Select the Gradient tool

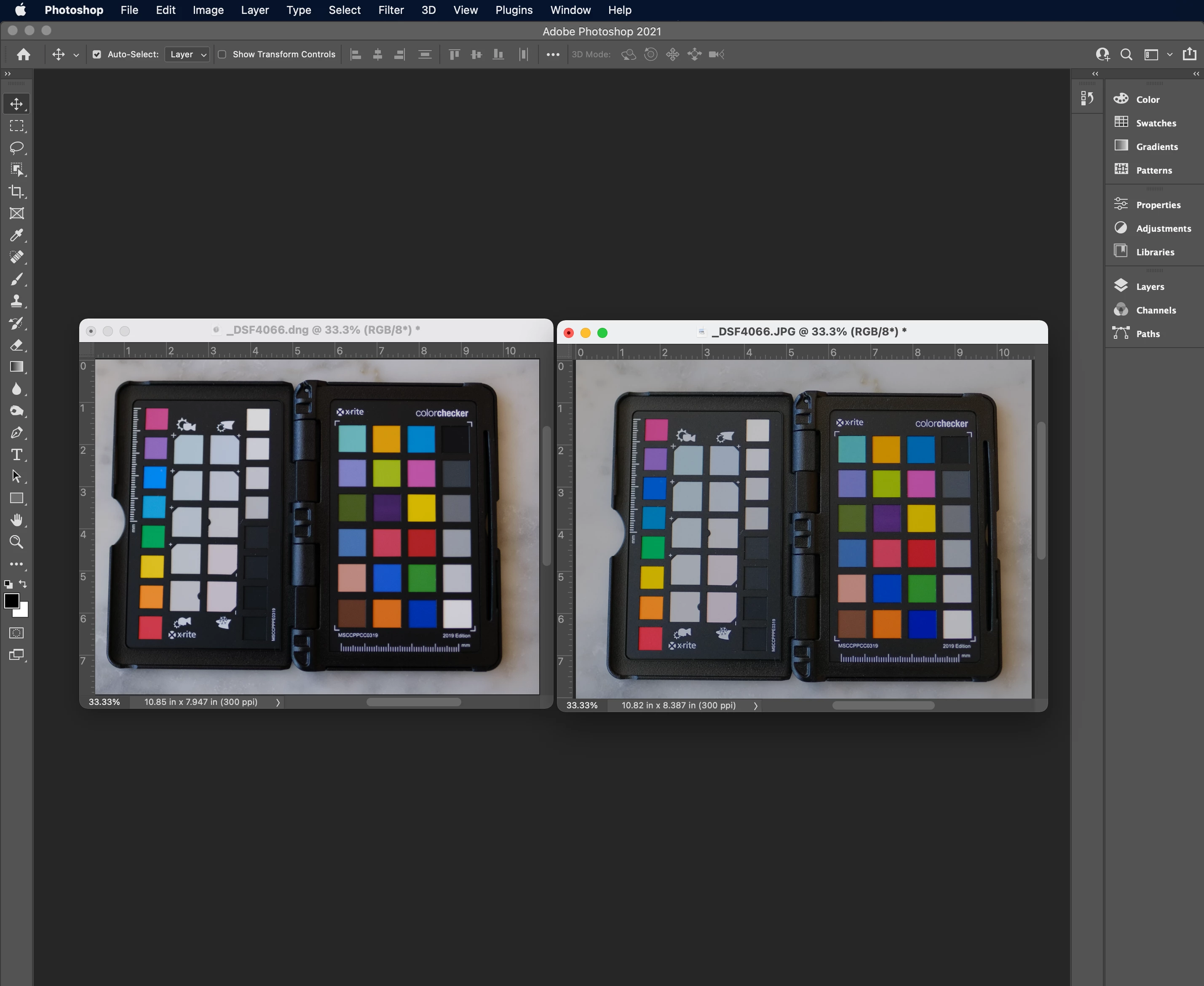[16, 367]
